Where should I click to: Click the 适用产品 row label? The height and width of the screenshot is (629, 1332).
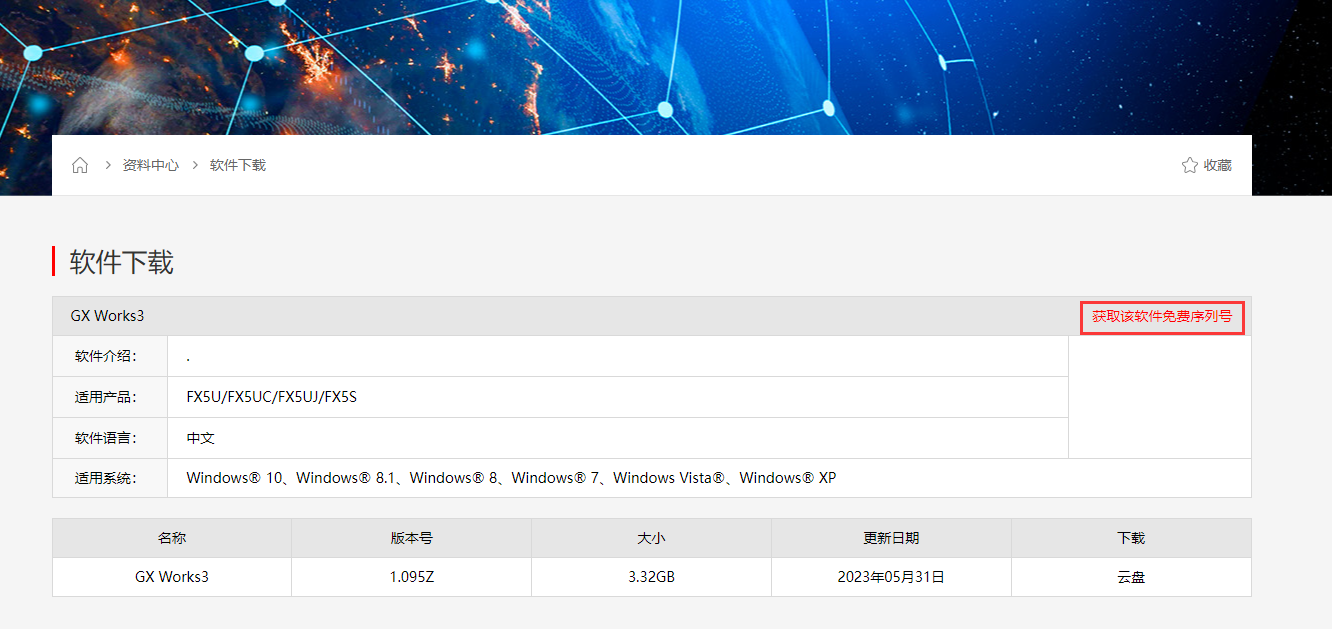pyautogui.click(x=106, y=397)
